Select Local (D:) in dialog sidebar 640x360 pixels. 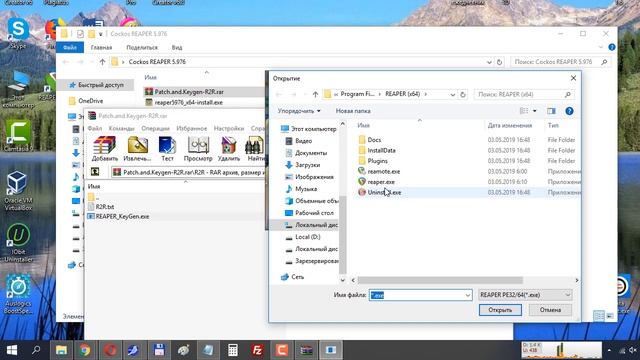point(303,237)
